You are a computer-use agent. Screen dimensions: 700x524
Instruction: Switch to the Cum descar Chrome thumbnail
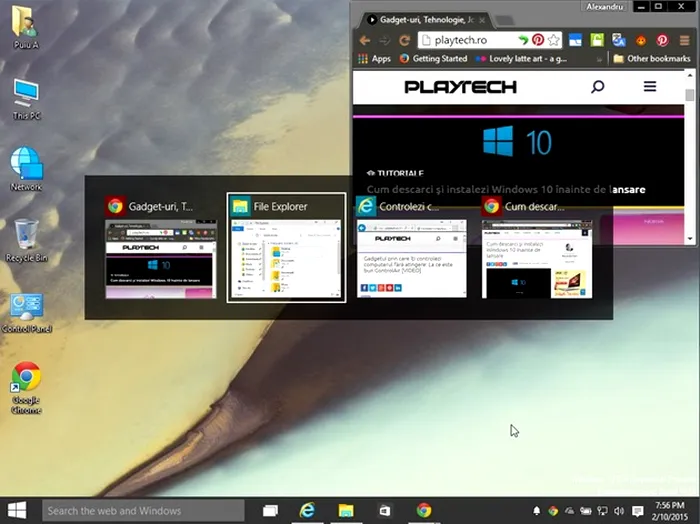click(537, 248)
